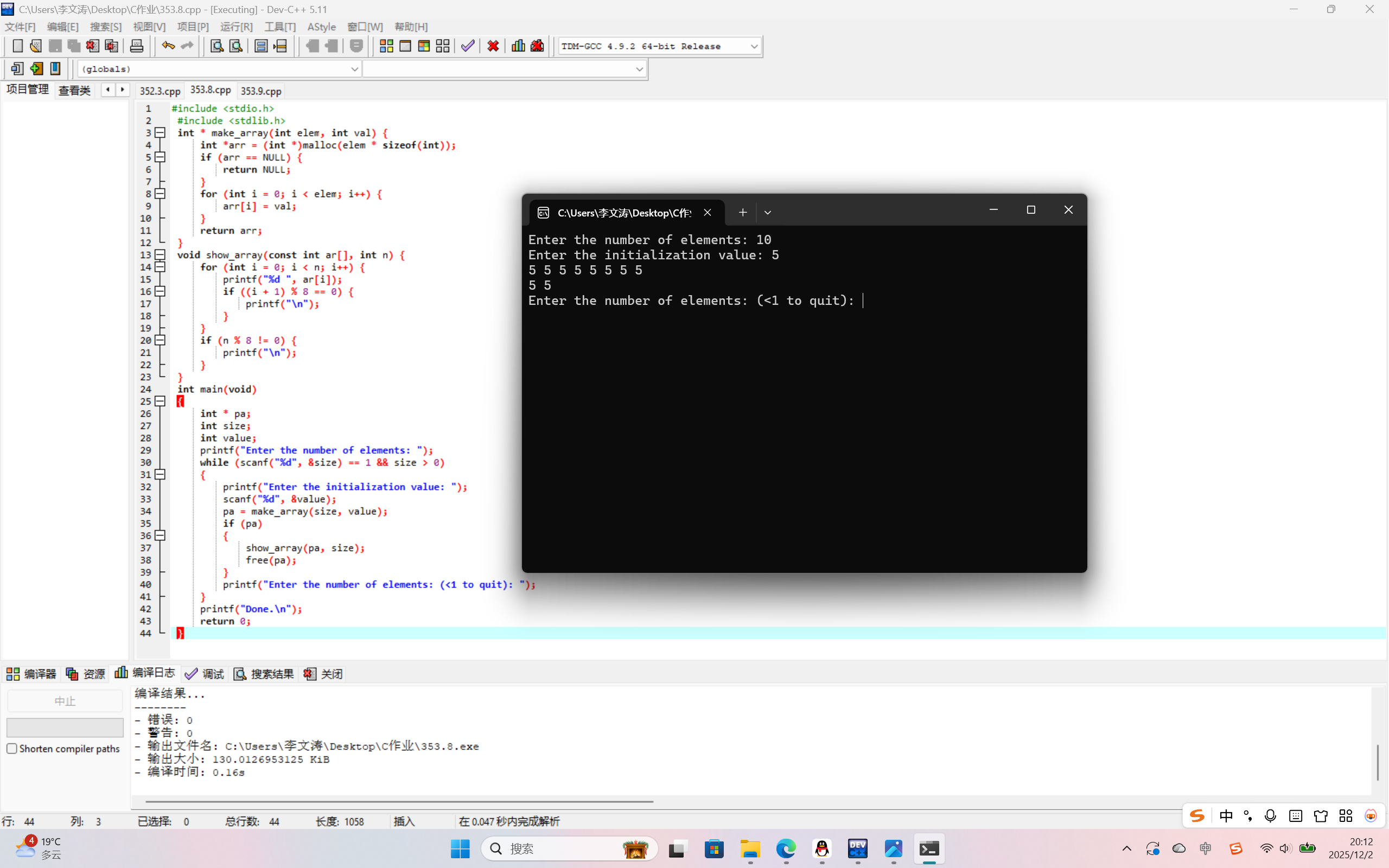Click the 关闭 button in bottom panel
The width and height of the screenshot is (1389, 868).
pos(324,674)
